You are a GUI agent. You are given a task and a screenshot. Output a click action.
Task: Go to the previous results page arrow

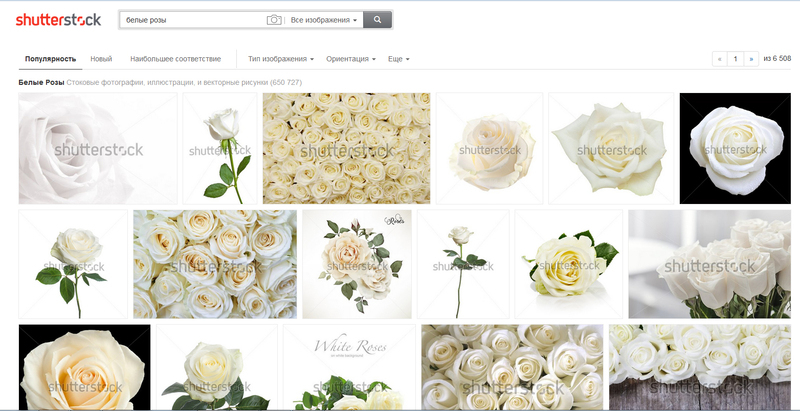719,59
